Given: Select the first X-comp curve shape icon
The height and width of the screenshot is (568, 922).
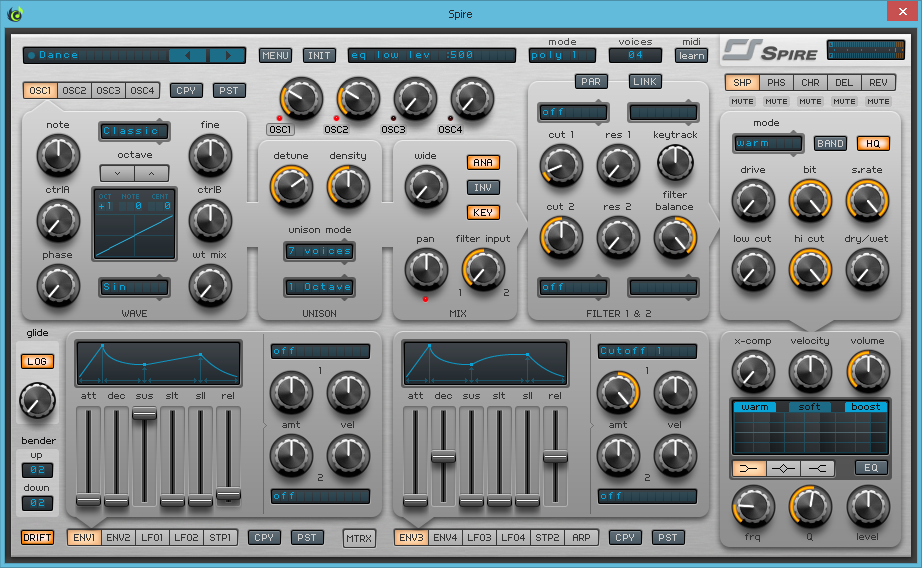Looking at the screenshot, I should (x=749, y=468).
